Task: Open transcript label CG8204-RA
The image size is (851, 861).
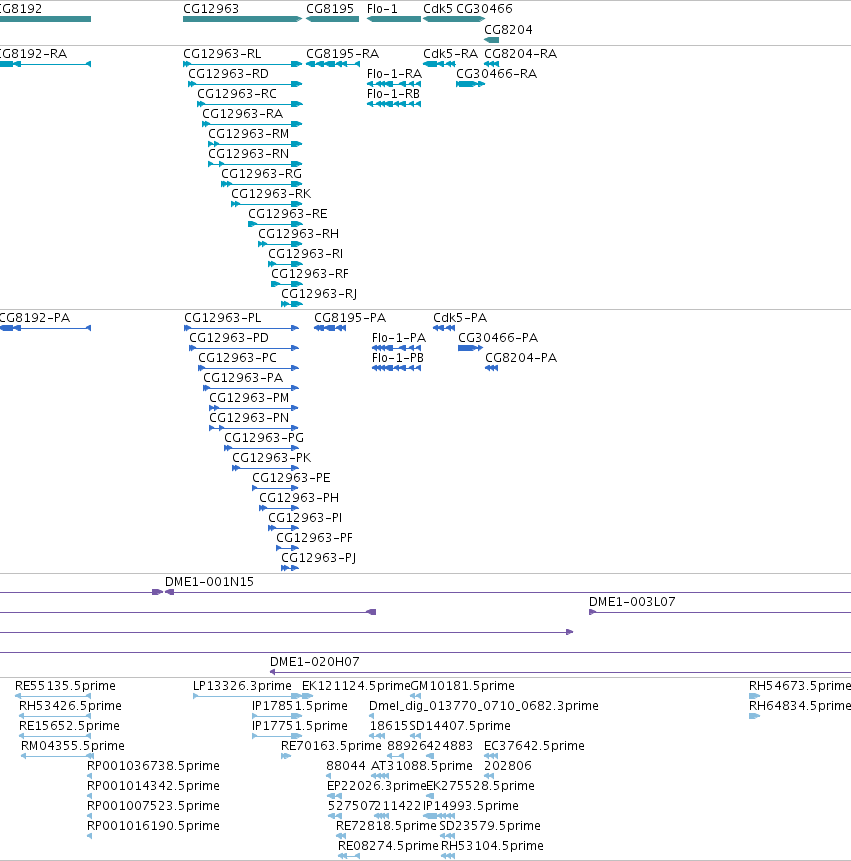Action: [x=520, y=54]
